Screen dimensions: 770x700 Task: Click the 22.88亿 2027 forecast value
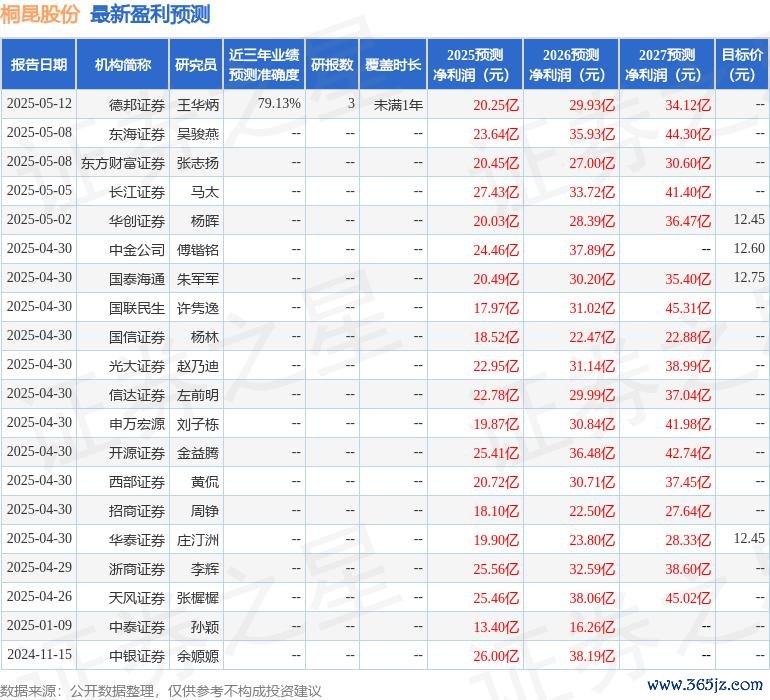tap(688, 336)
